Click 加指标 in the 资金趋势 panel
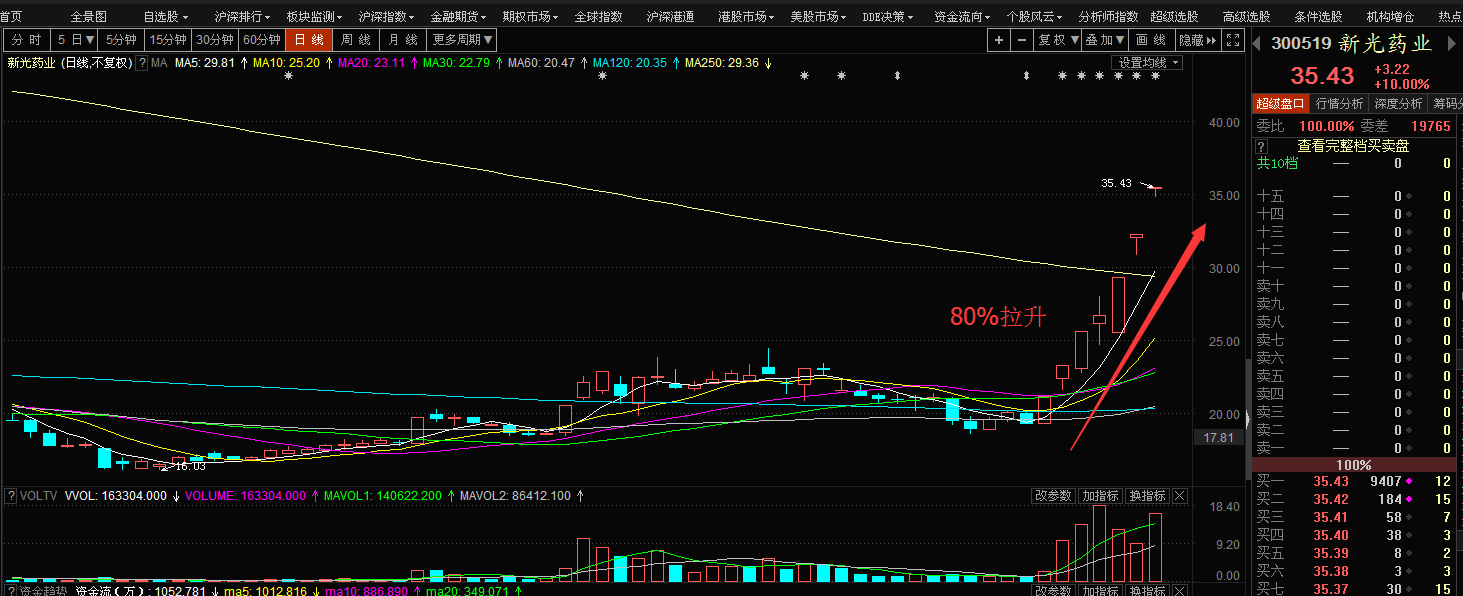The image size is (1463, 596). [x=1100, y=591]
